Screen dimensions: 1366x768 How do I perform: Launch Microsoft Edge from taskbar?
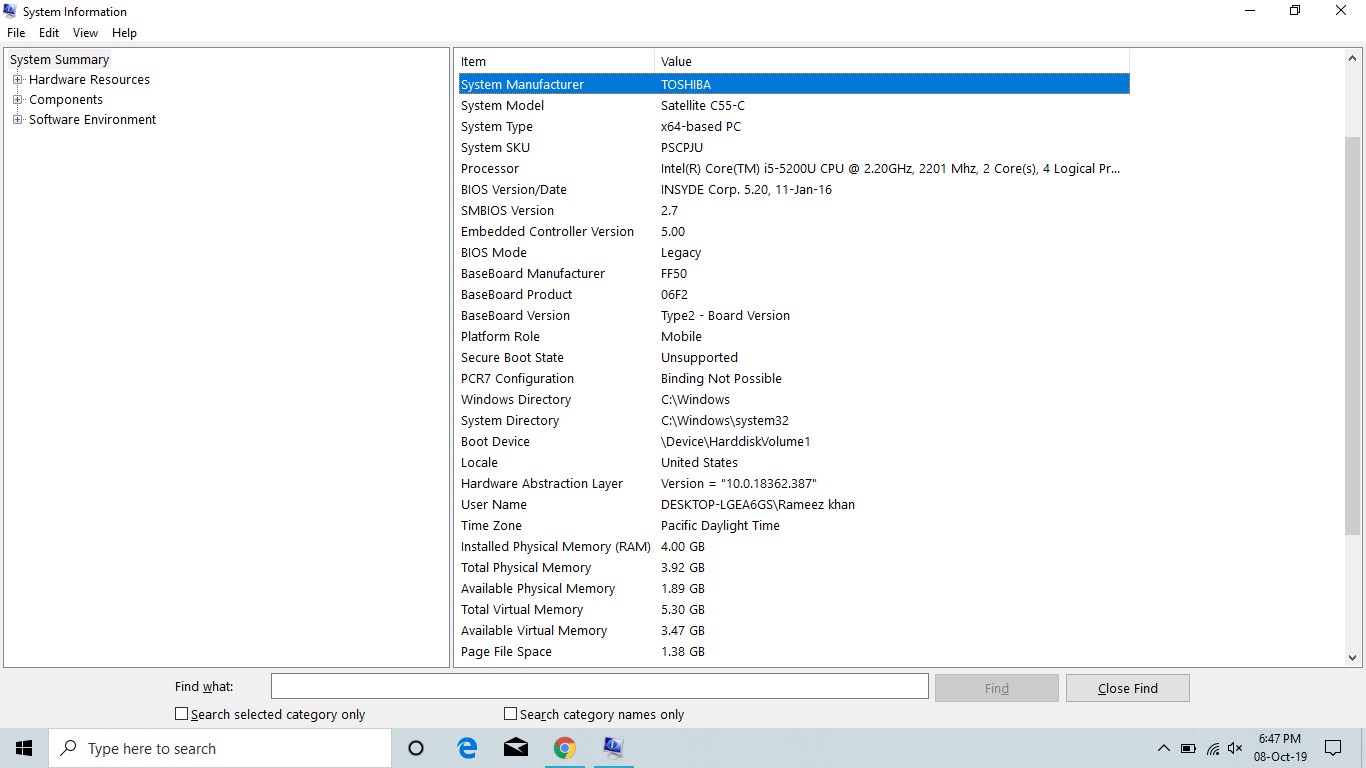pyautogui.click(x=467, y=748)
